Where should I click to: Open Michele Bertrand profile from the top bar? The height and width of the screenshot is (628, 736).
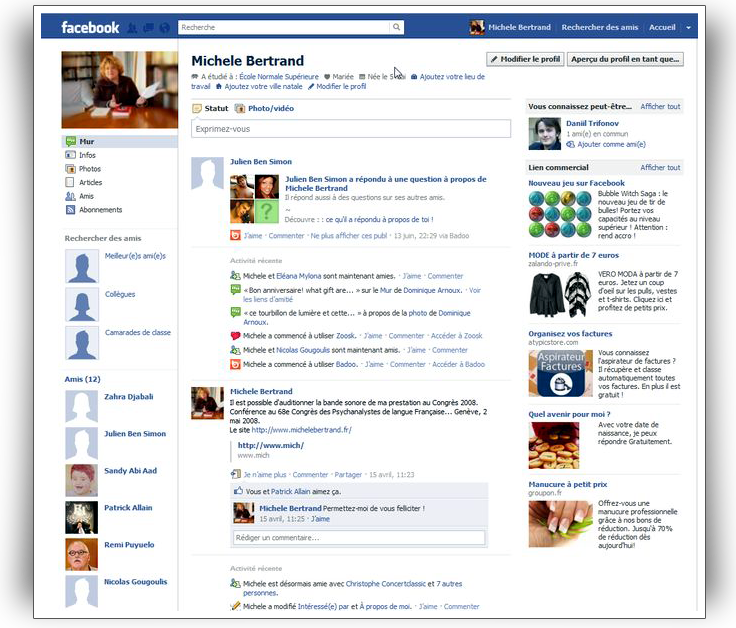pos(510,27)
